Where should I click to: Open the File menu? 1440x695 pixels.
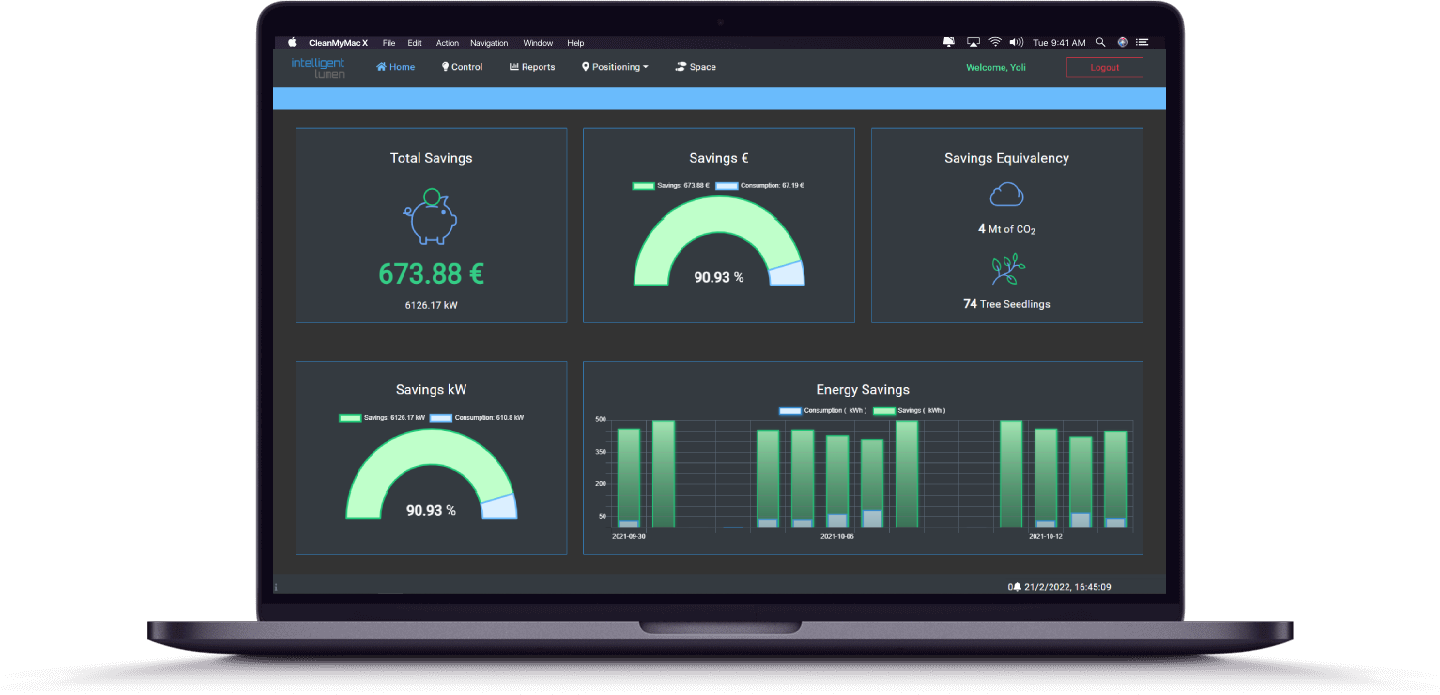click(x=389, y=43)
